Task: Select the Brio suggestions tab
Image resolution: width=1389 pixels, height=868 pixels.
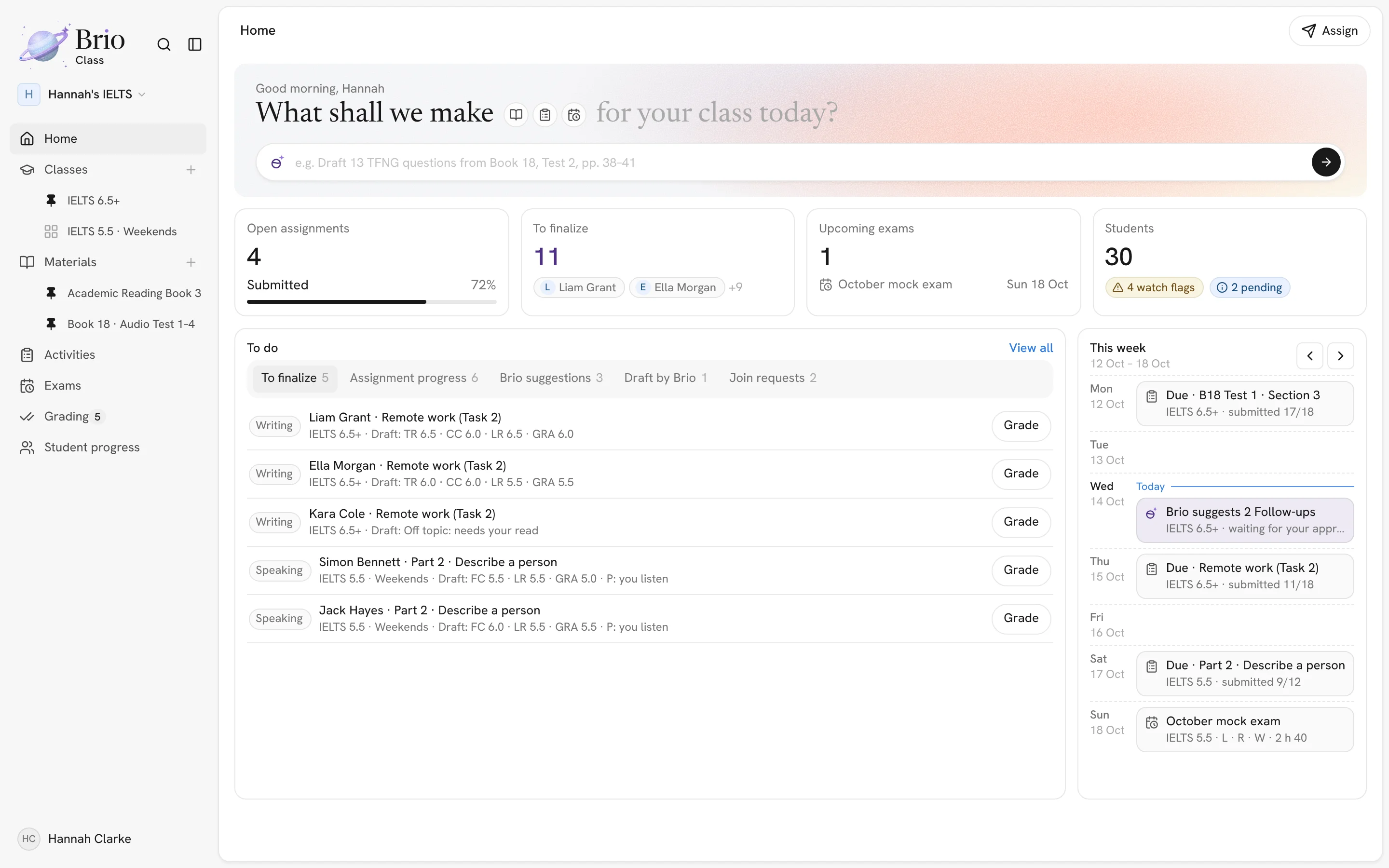Action: [551, 378]
